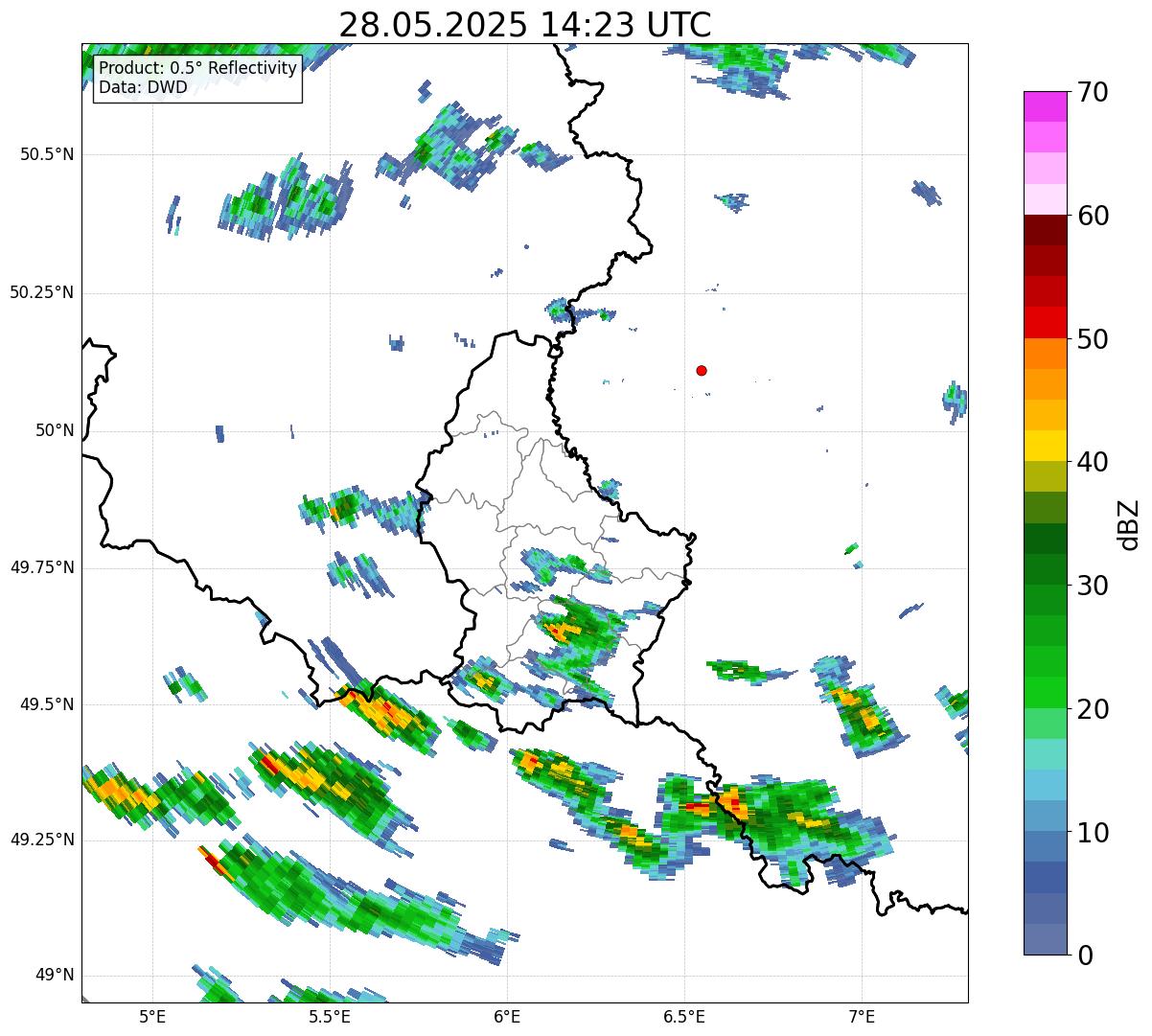This screenshot has width=1152, height=1036.
Task: Click the 49.25°N latitude label
Action: click(42, 840)
